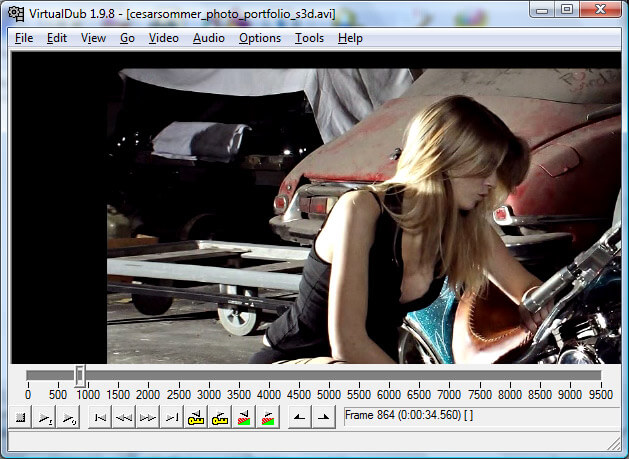The height and width of the screenshot is (459, 629).
Task: Mark selection end (mark out)
Action: 324,418
